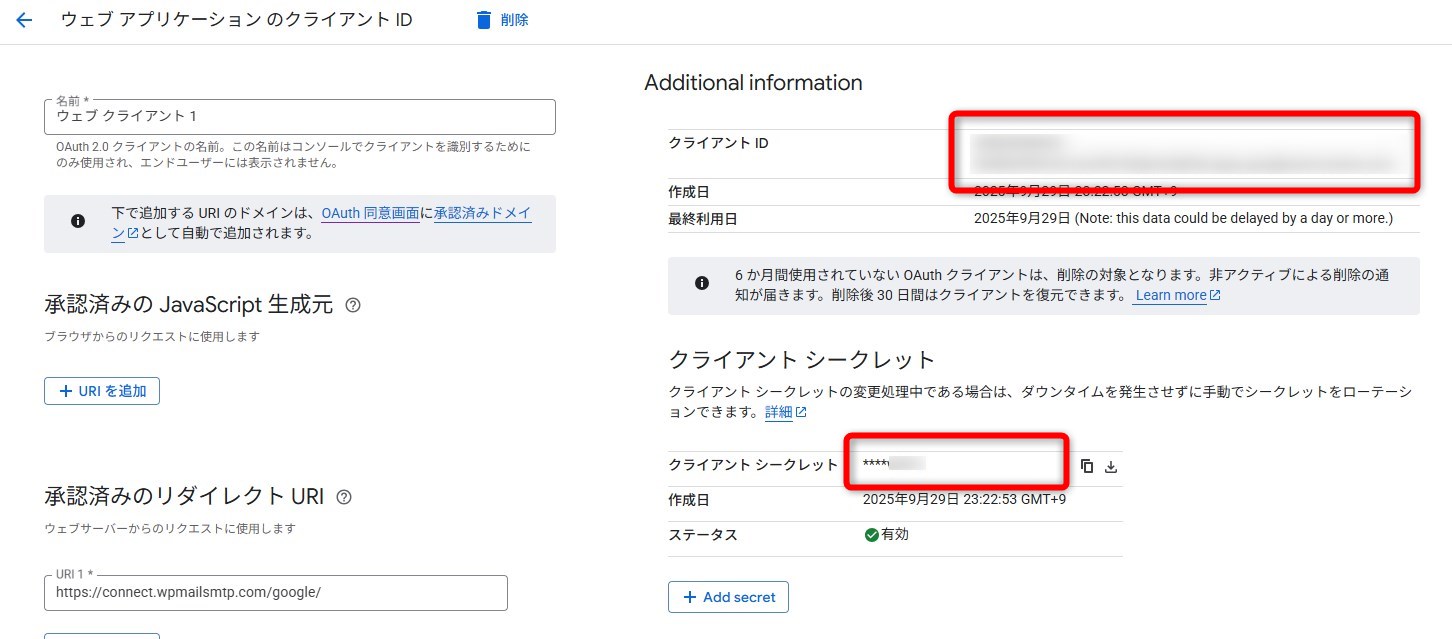Image resolution: width=1452 pixels, height=639 pixels.
Task: Click the Add secret button
Action: [728, 597]
